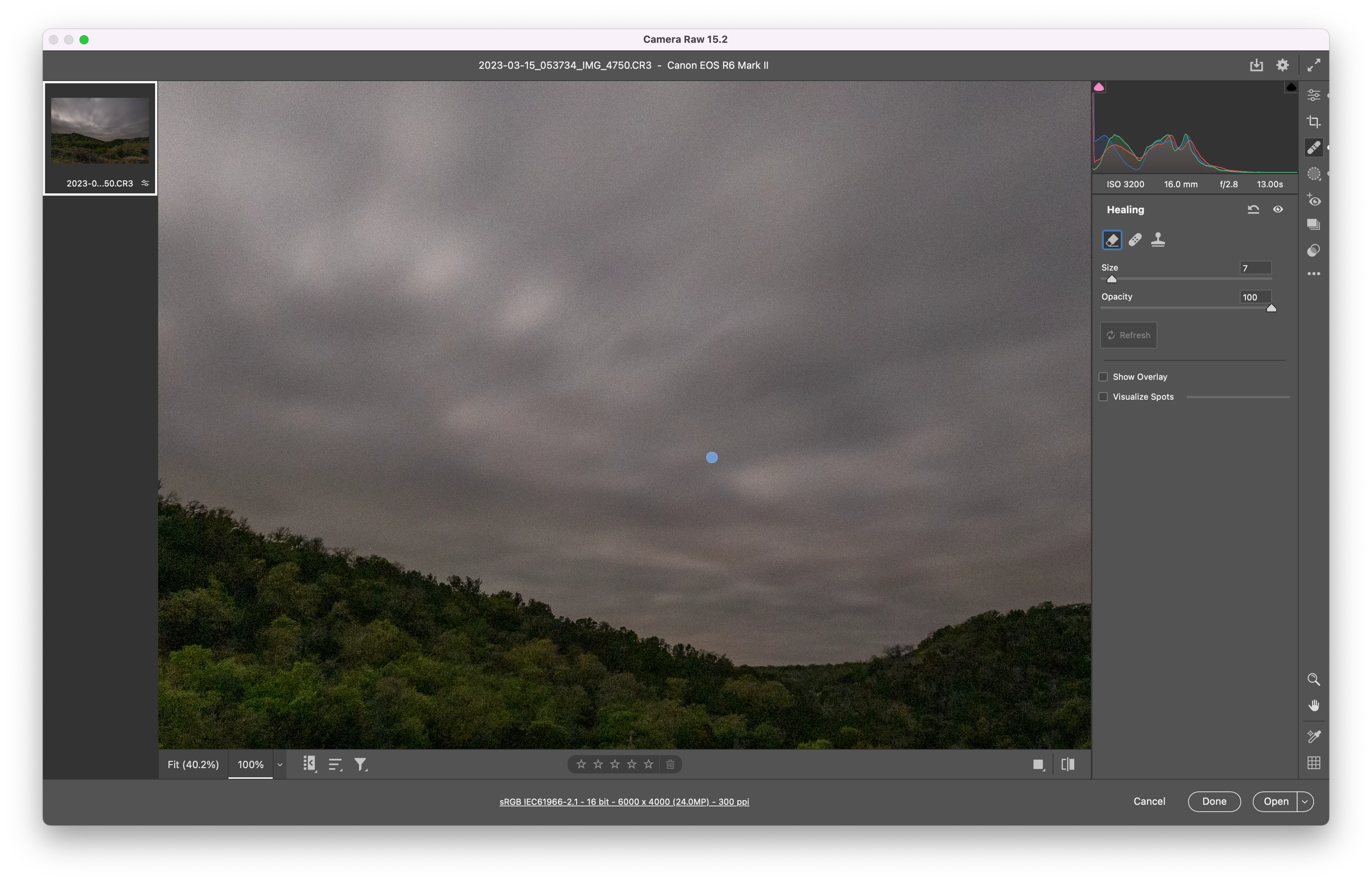Toggle Healing visibility eye icon

pos(1278,210)
